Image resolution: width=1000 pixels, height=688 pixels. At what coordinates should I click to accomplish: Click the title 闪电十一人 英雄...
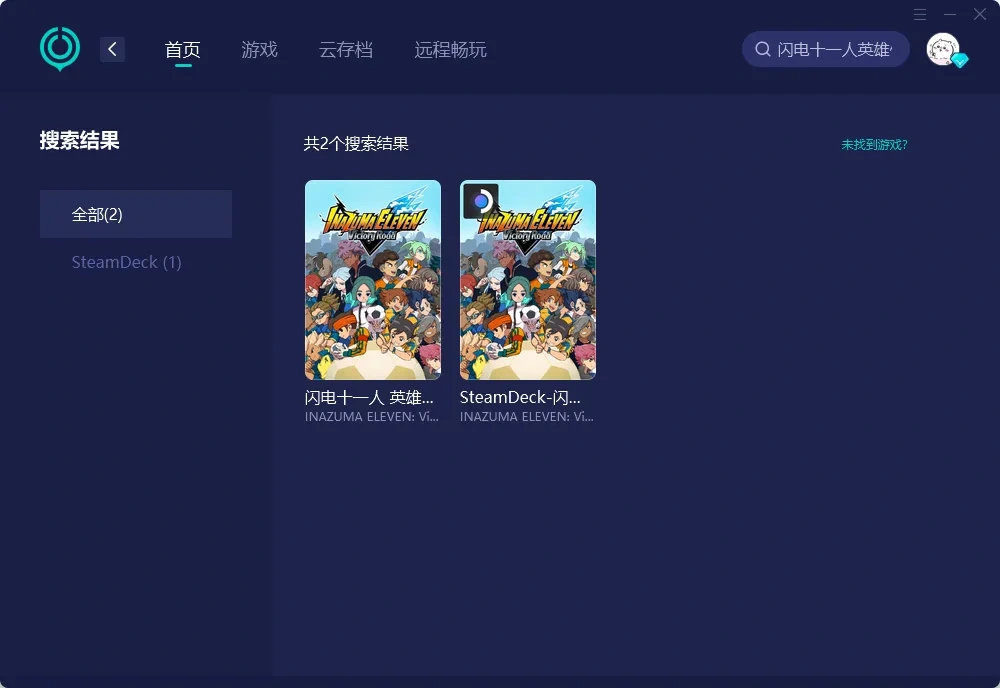pos(369,398)
